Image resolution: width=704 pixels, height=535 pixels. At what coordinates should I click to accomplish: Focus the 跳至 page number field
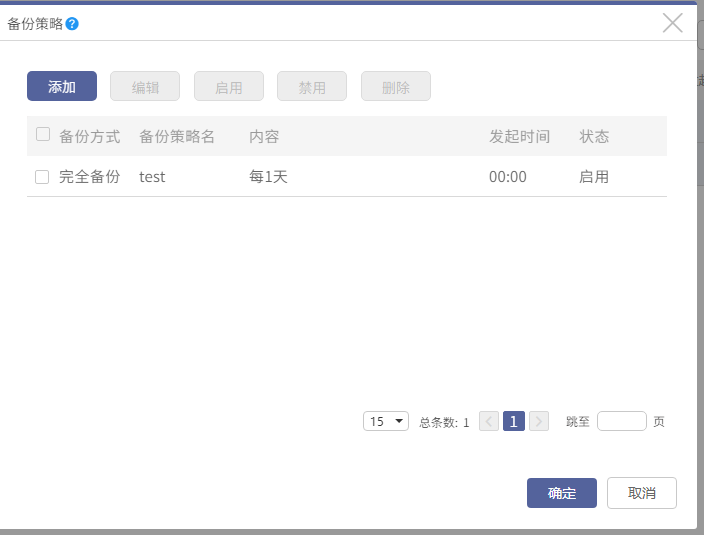click(x=622, y=421)
